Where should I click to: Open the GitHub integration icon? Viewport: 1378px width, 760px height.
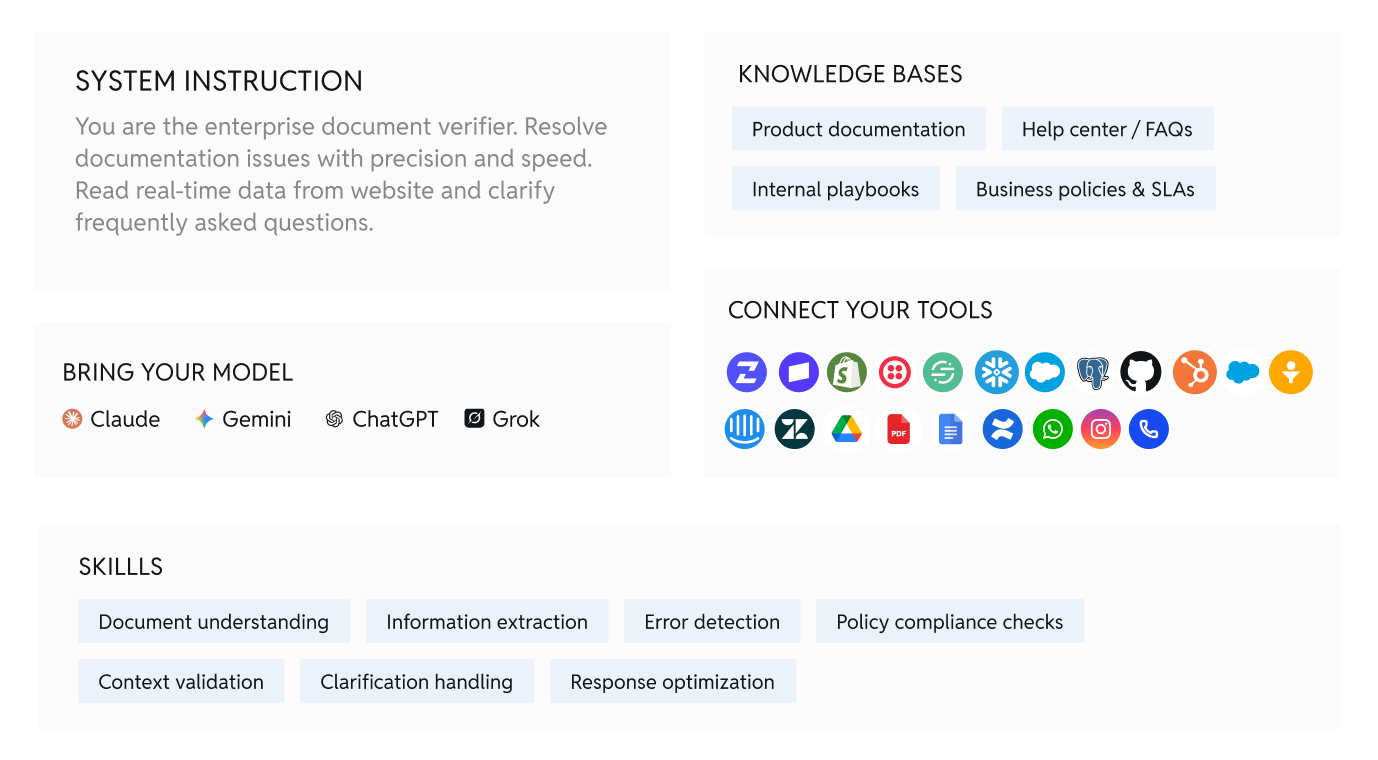click(1141, 373)
